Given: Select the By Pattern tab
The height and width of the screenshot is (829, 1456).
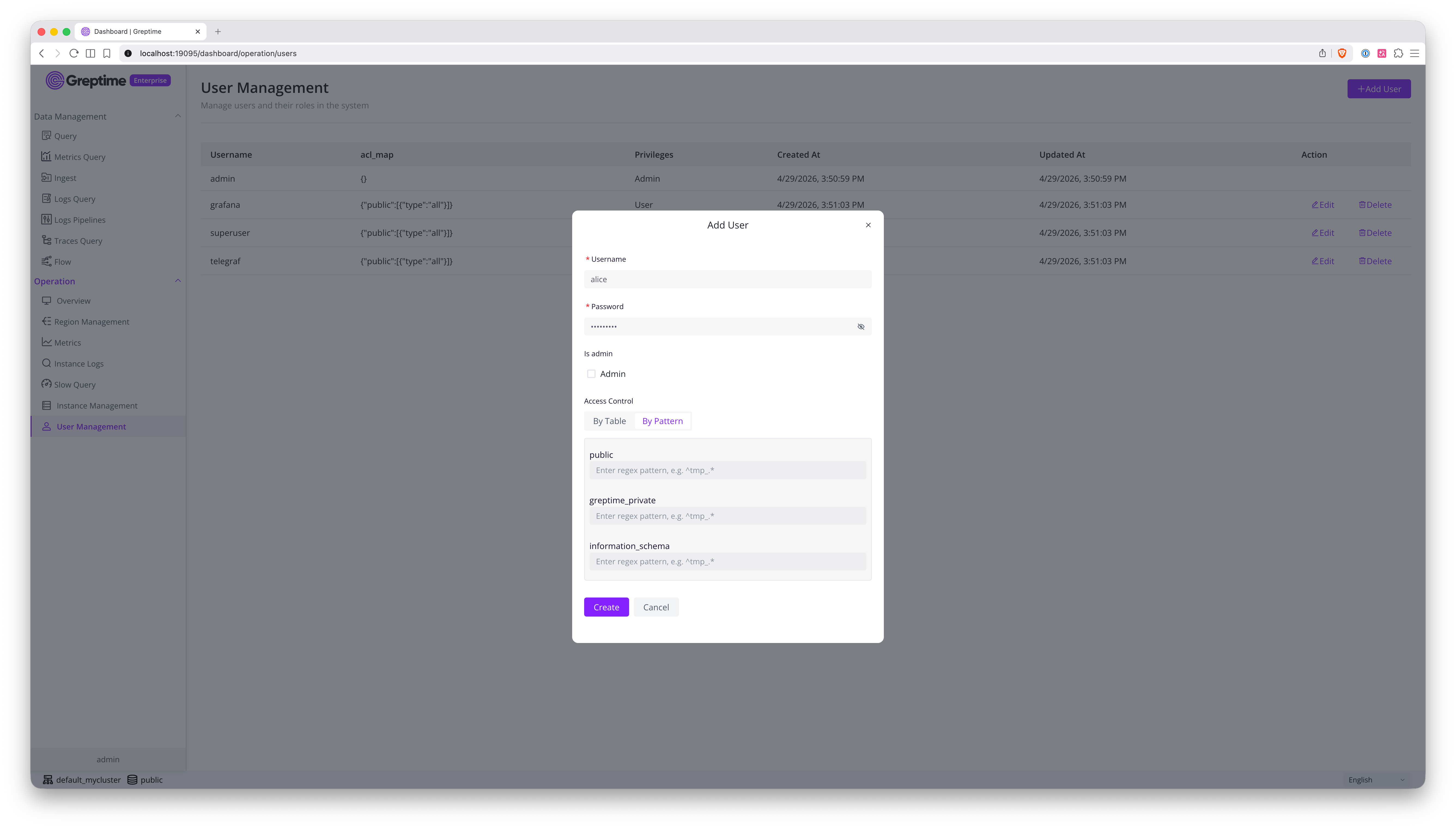Looking at the screenshot, I should pos(662,421).
